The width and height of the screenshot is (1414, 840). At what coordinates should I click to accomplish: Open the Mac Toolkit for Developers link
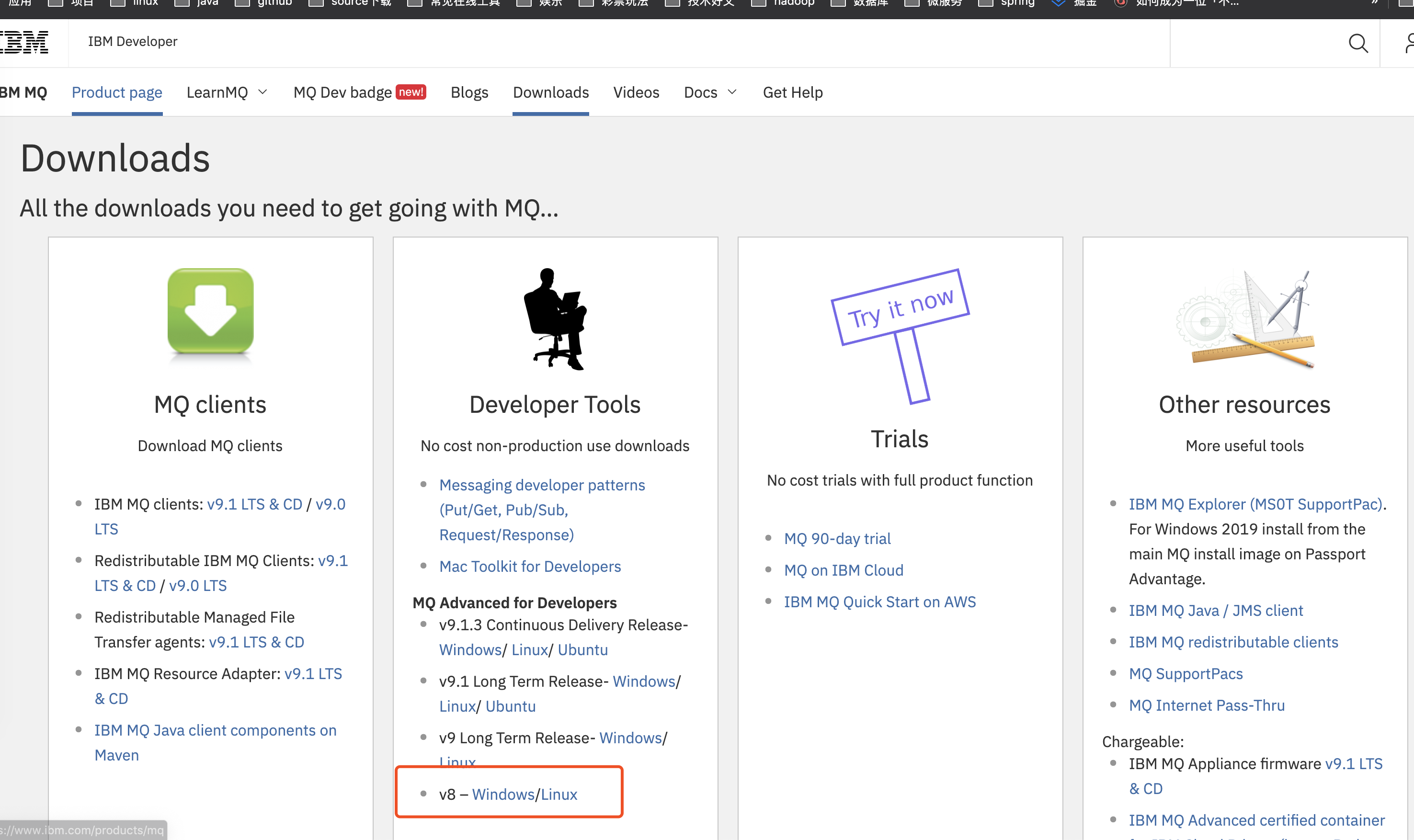(530, 566)
